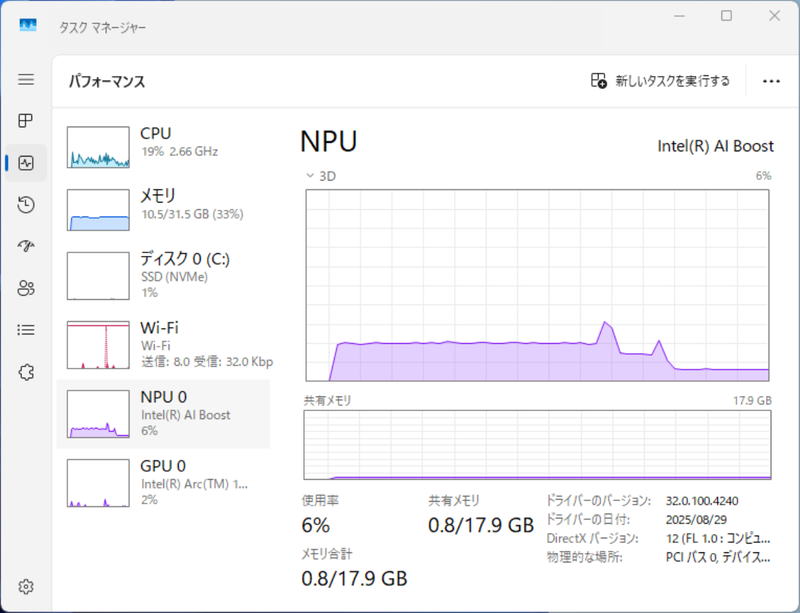Open the Details list icon

(26, 329)
